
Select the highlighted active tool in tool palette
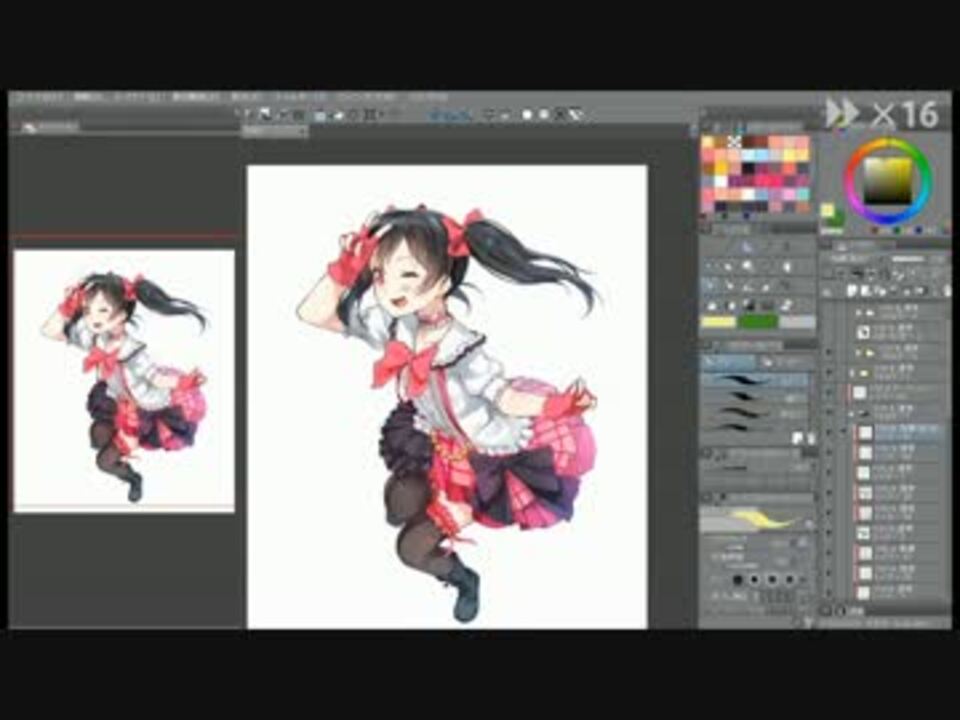pyautogui.click(x=710, y=285)
